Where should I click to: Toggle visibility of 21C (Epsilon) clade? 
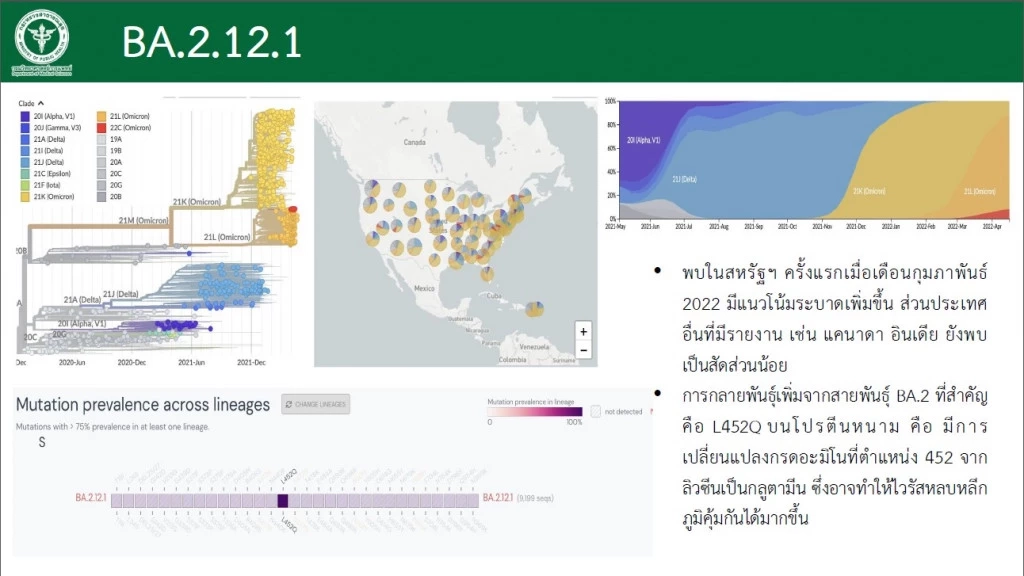pyautogui.click(x=24, y=175)
